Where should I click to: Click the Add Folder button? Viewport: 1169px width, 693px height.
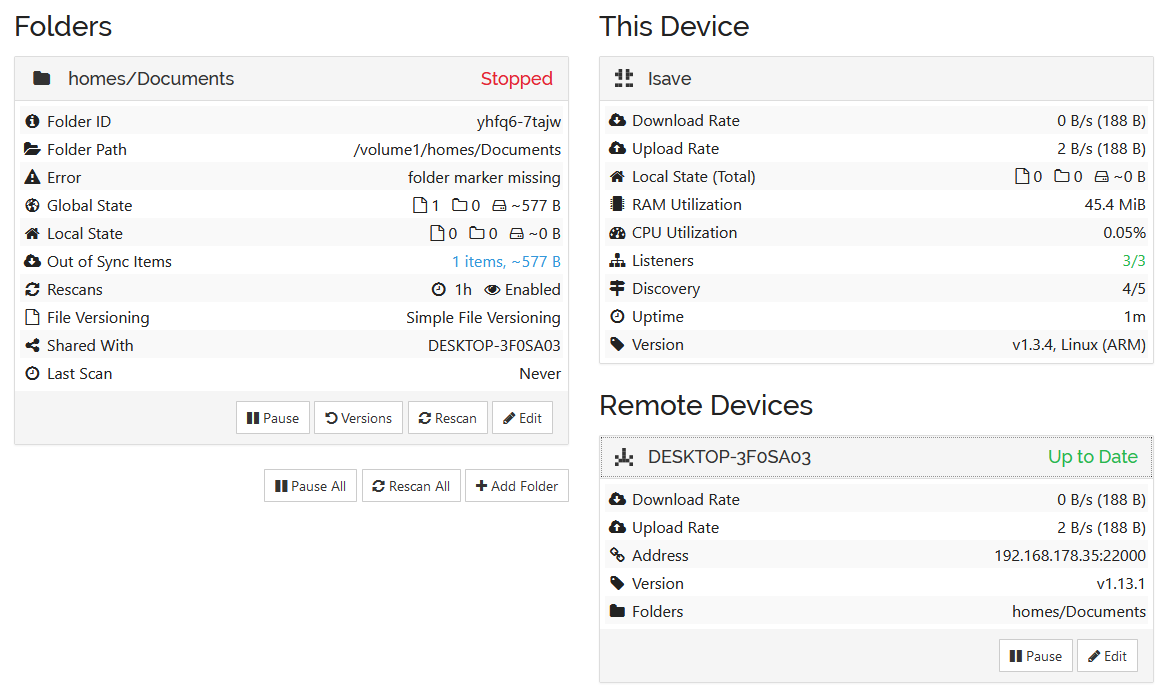(517, 486)
